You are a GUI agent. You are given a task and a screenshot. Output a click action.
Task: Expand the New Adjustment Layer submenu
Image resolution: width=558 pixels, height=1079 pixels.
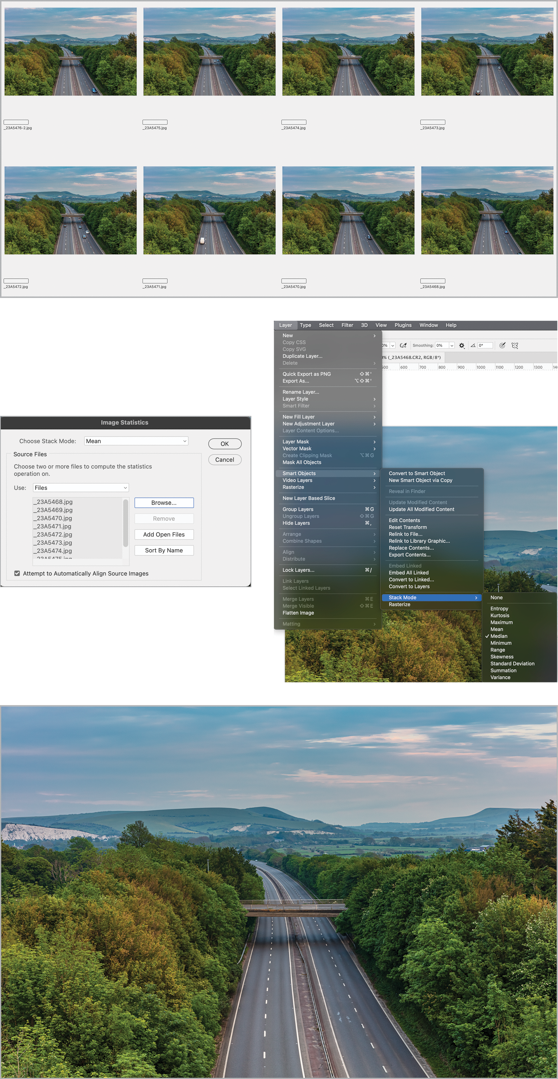point(328,424)
